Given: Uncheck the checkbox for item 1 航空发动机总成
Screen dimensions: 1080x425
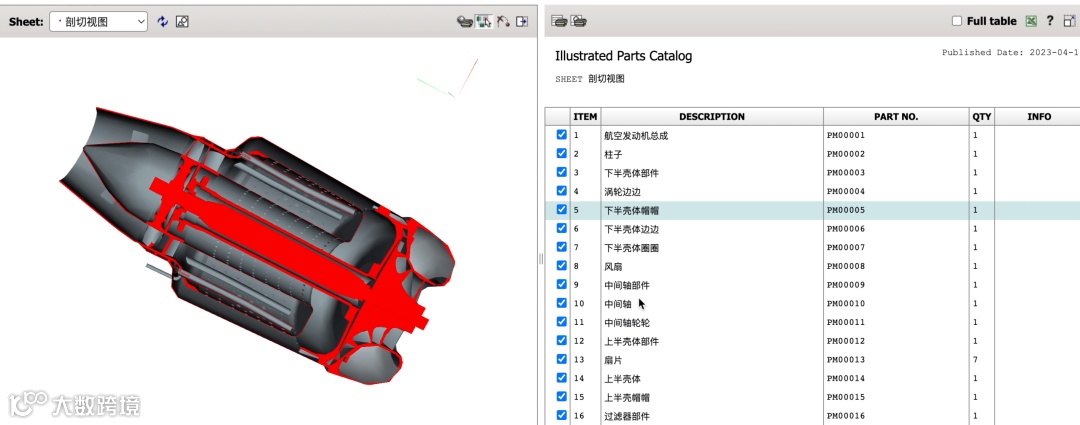Looking at the screenshot, I should [x=561, y=135].
